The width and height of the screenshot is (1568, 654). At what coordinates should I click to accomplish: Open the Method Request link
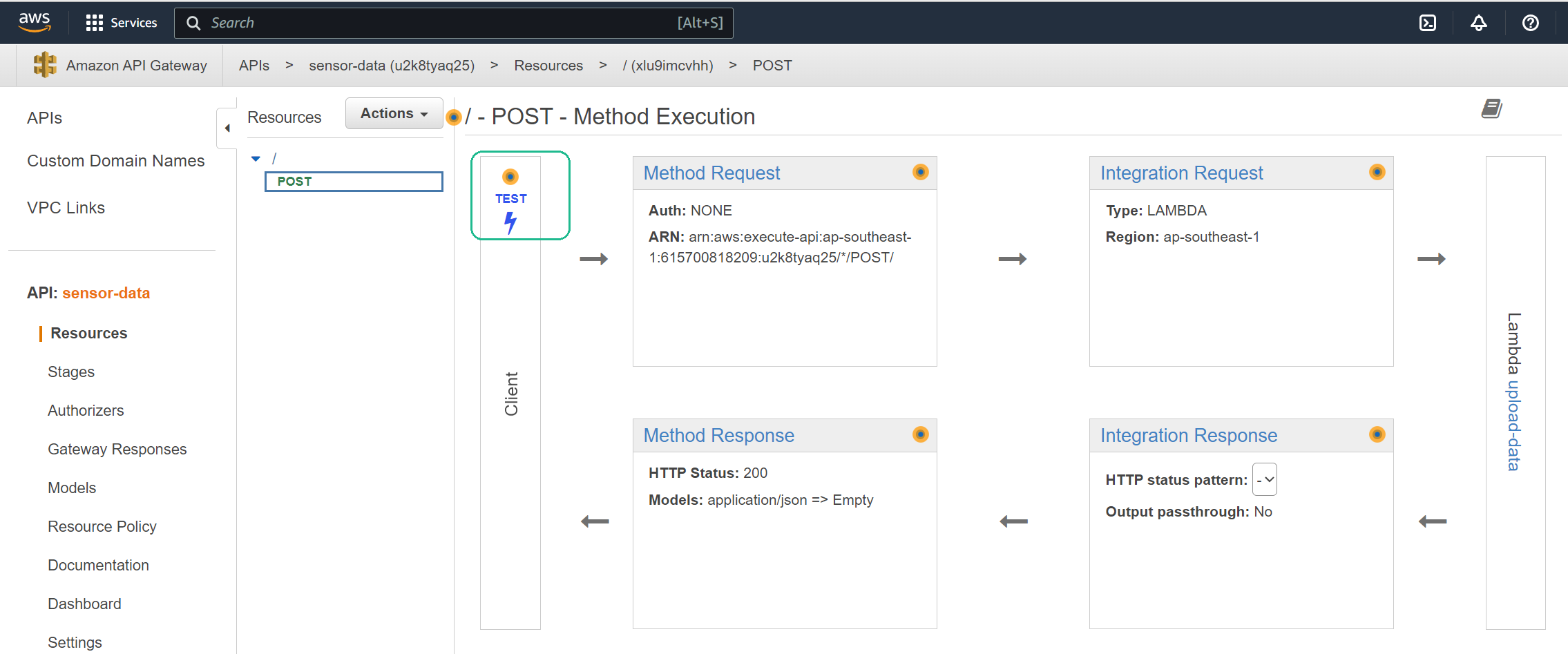(x=711, y=173)
